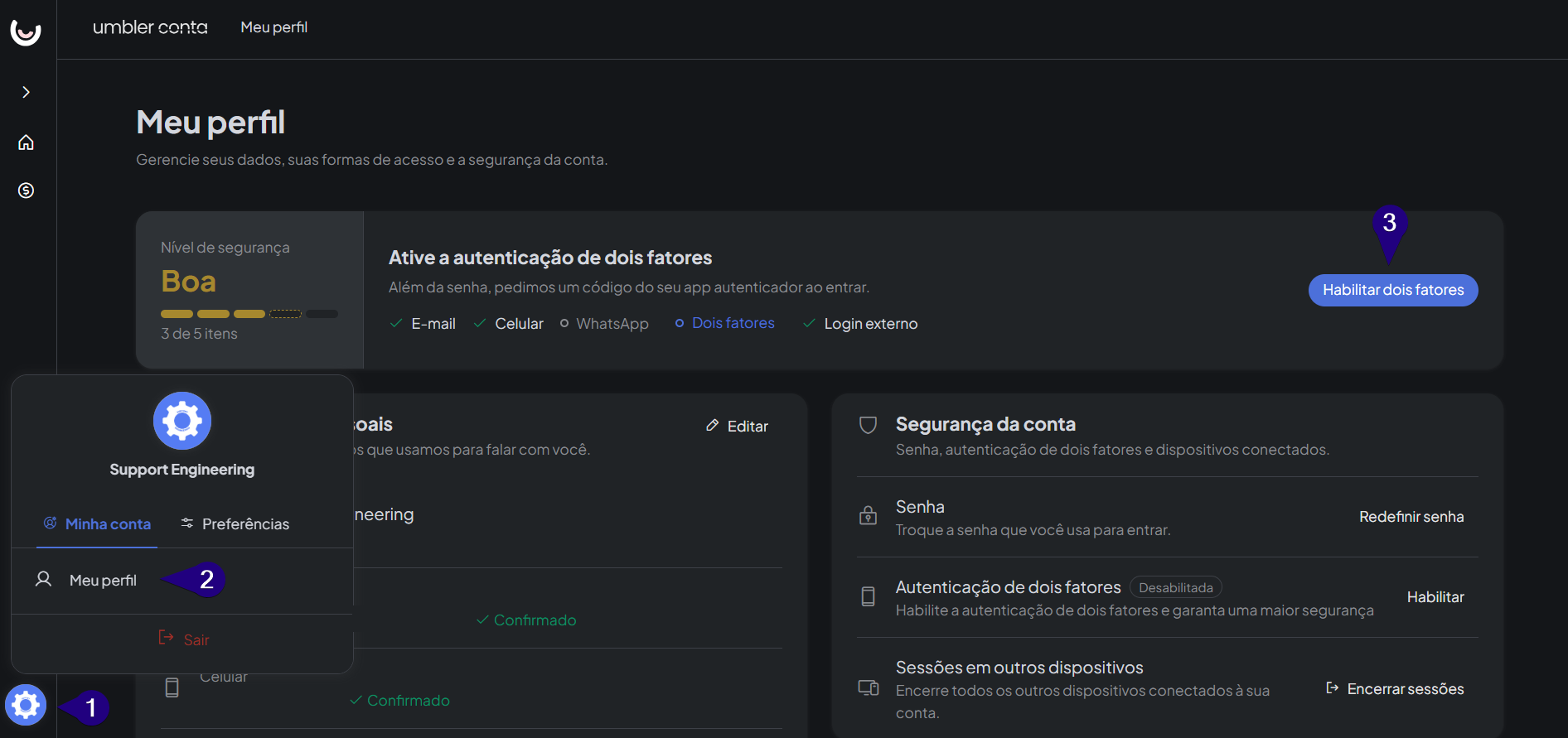Open the home icon in sidebar
This screenshot has height=738, width=1568.
26,142
